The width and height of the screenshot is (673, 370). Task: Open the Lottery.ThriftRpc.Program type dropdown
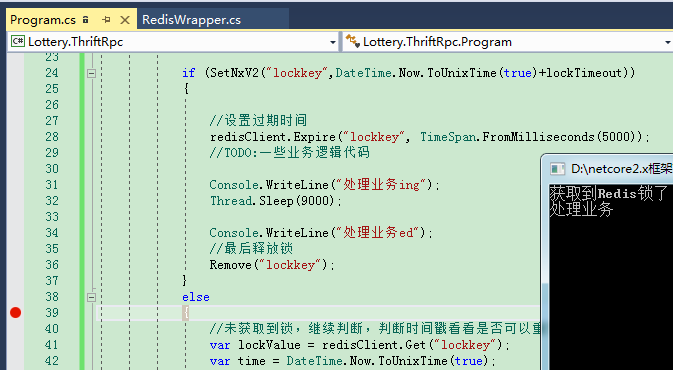tap(667, 42)
